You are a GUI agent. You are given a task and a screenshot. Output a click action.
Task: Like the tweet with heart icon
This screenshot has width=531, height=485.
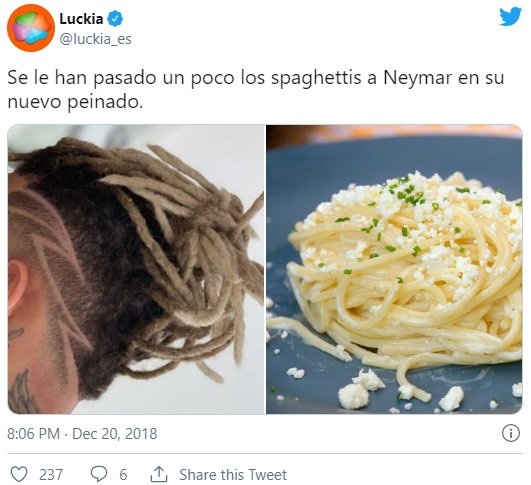pos(19,474)
